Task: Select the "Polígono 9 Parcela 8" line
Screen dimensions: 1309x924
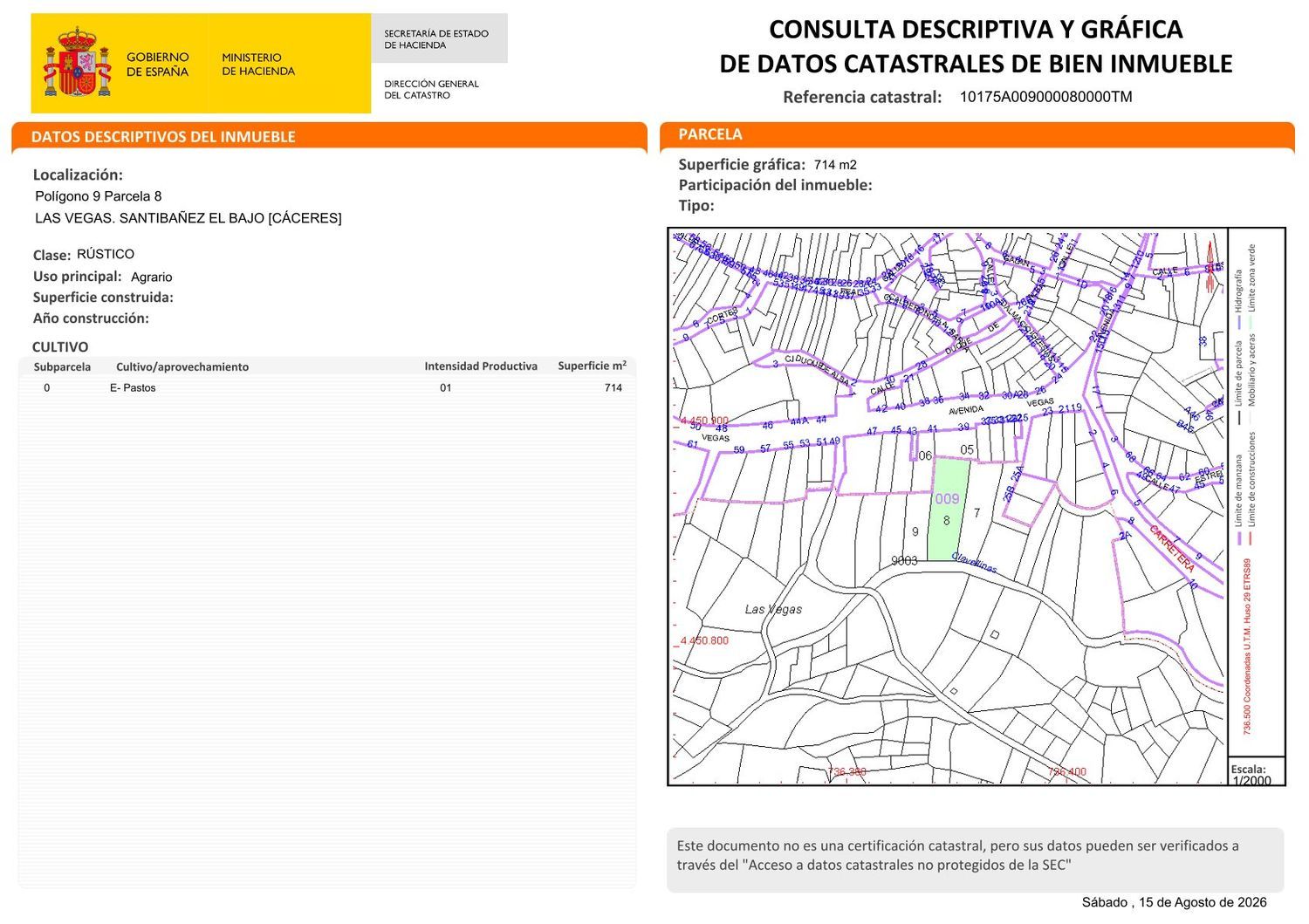Action: pyautogui.click(x=99, y=196)
